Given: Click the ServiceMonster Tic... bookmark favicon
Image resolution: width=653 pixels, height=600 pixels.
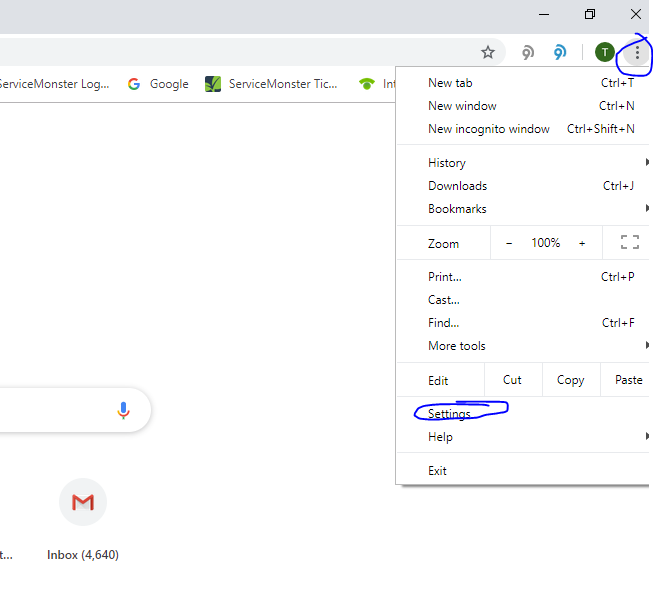Looking at the screenshot, I should [213, 84].
